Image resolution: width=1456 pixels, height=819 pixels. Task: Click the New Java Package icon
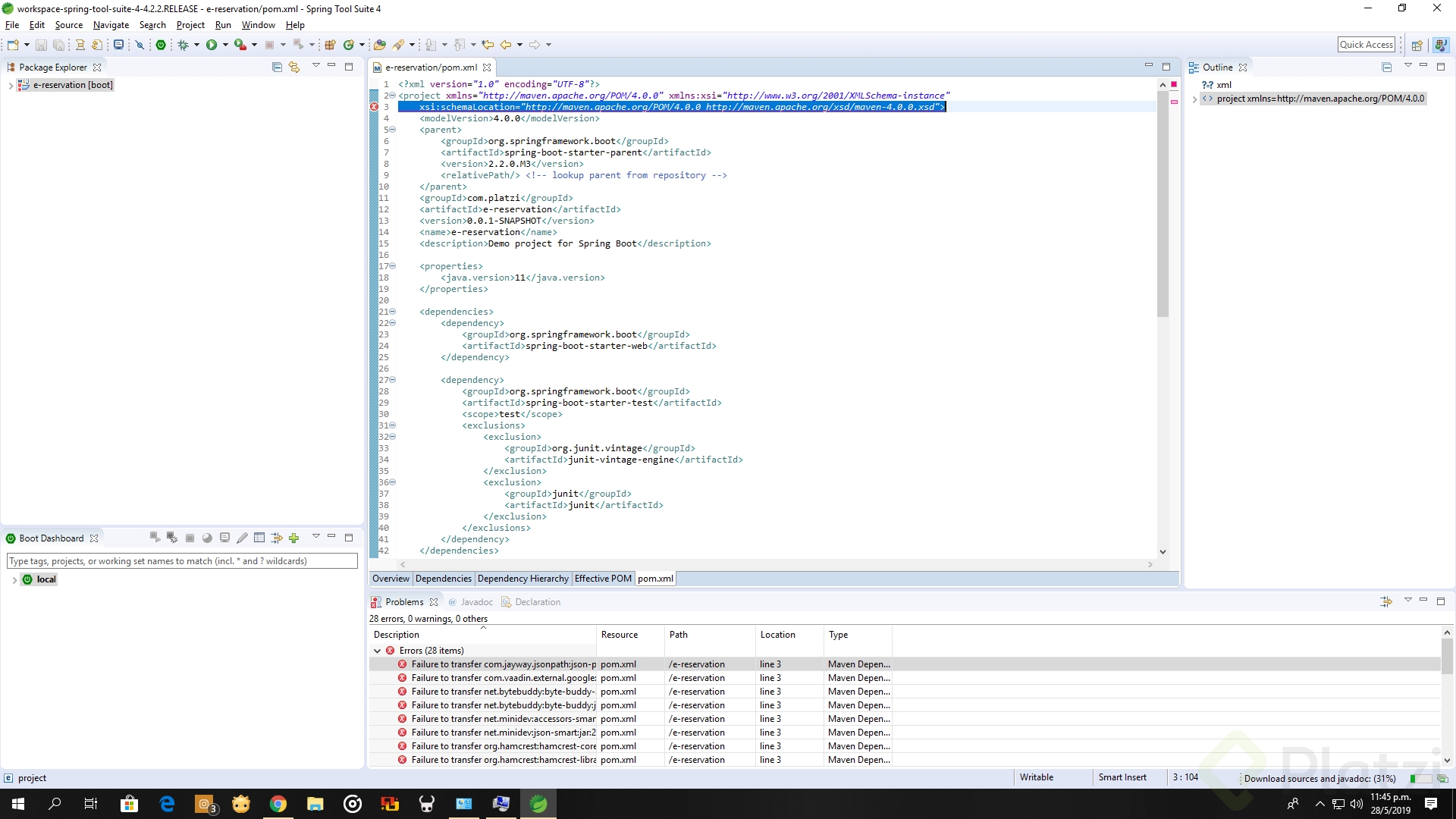tap(330, 45)
